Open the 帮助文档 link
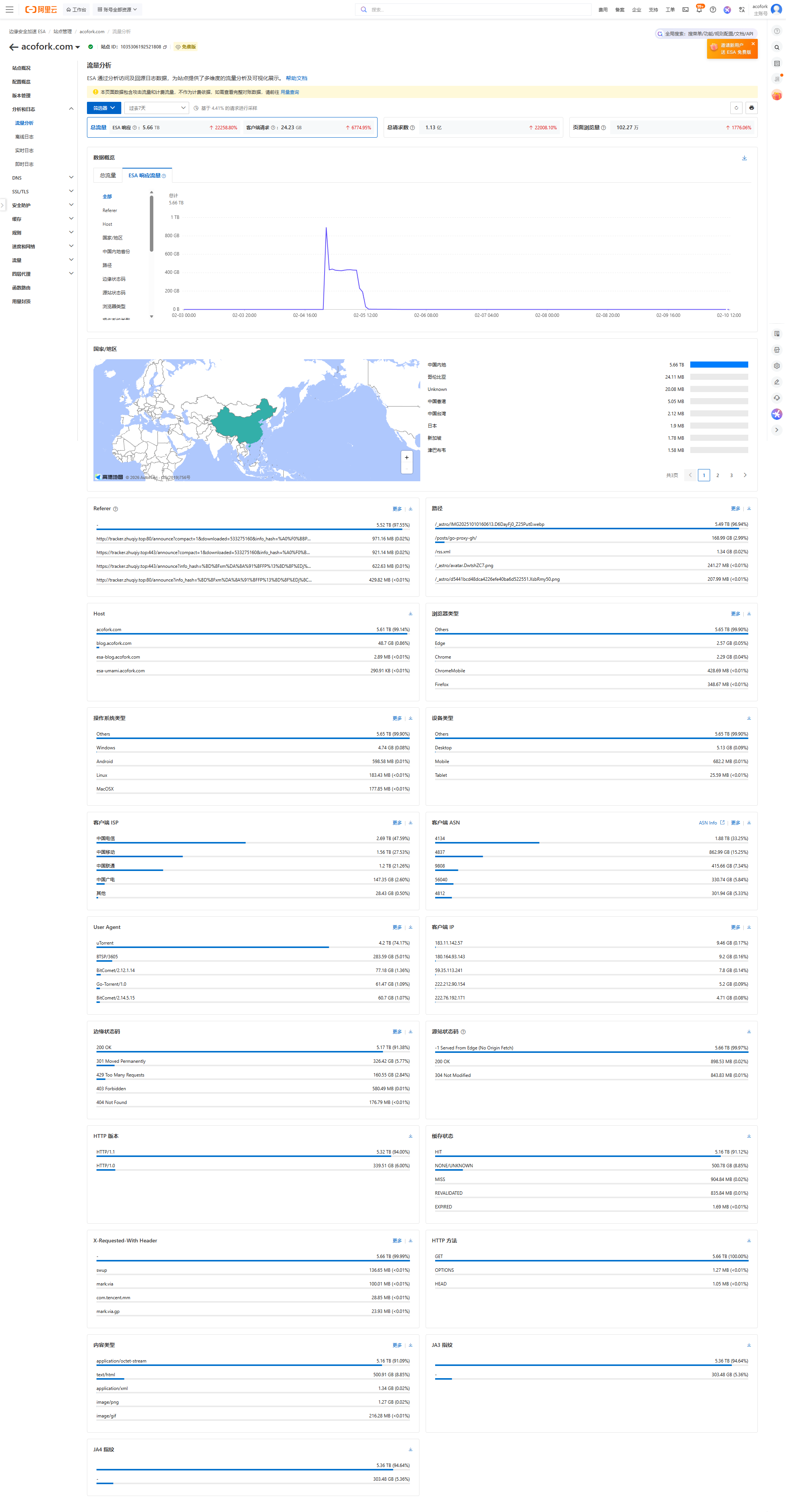The width and height of the screenshot is (786, 1512). (296, 78)
